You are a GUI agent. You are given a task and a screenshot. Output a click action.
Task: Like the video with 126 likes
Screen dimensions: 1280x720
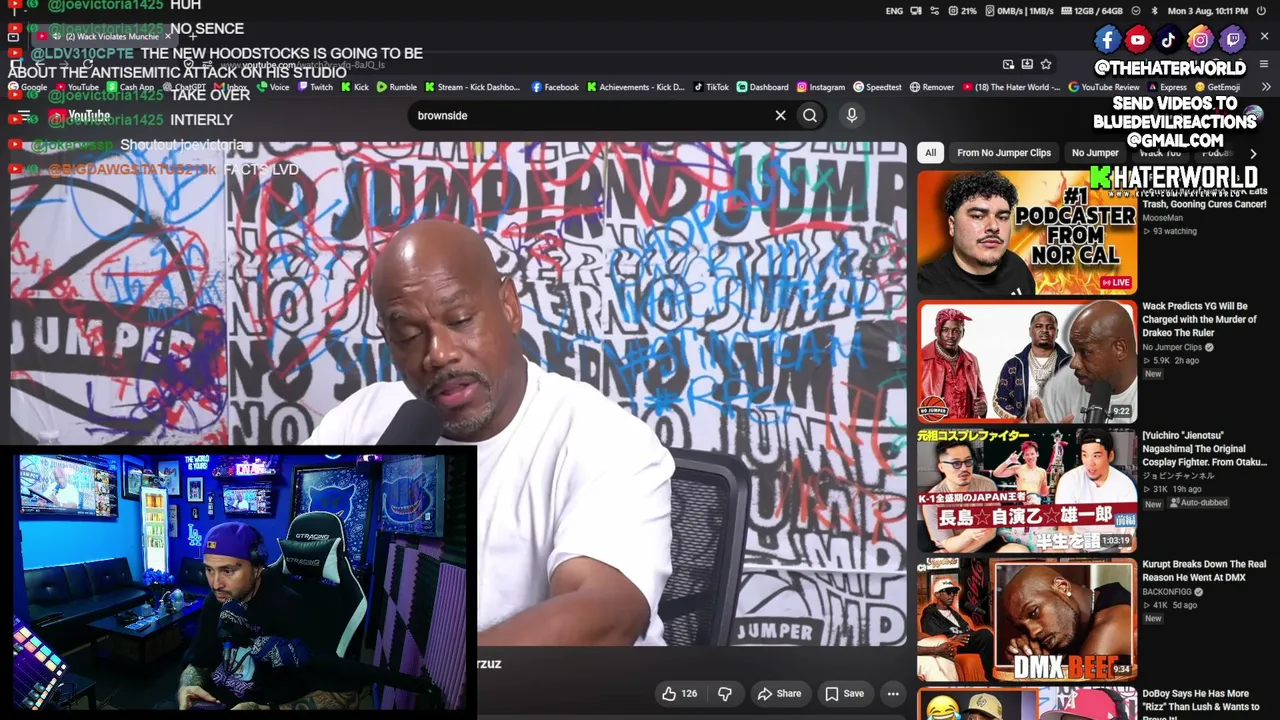680,693
